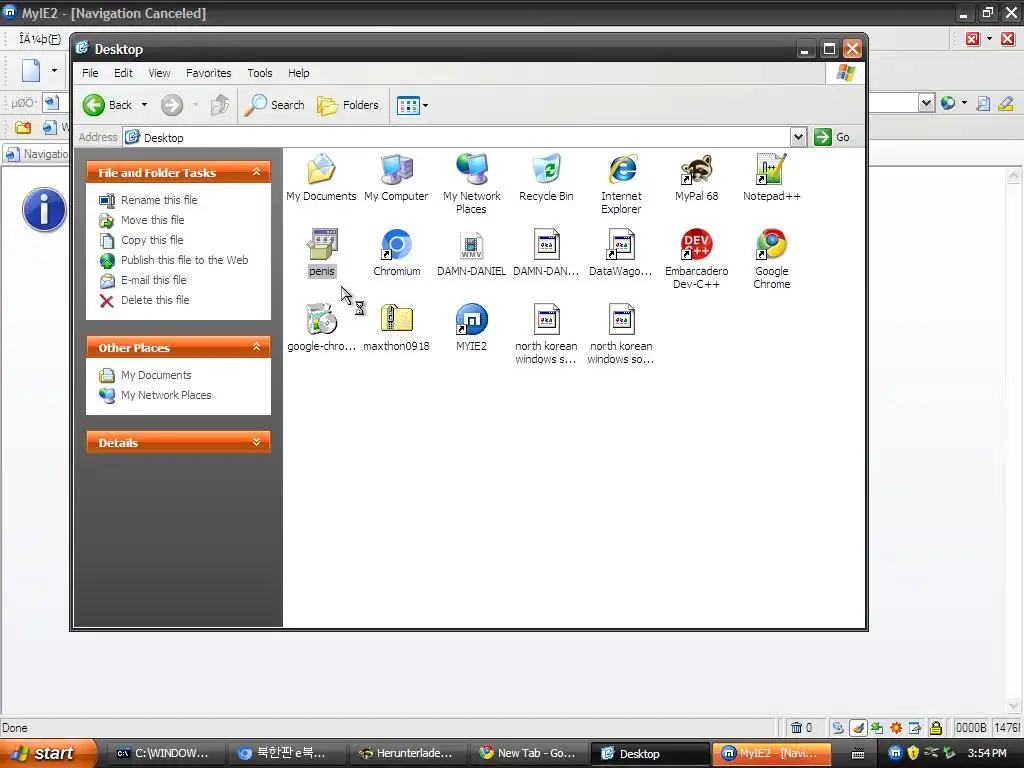Image resolution: width=1024 pixels, height=768 pixels.
Task: Open the Help menu
Action: pos(298,73)
